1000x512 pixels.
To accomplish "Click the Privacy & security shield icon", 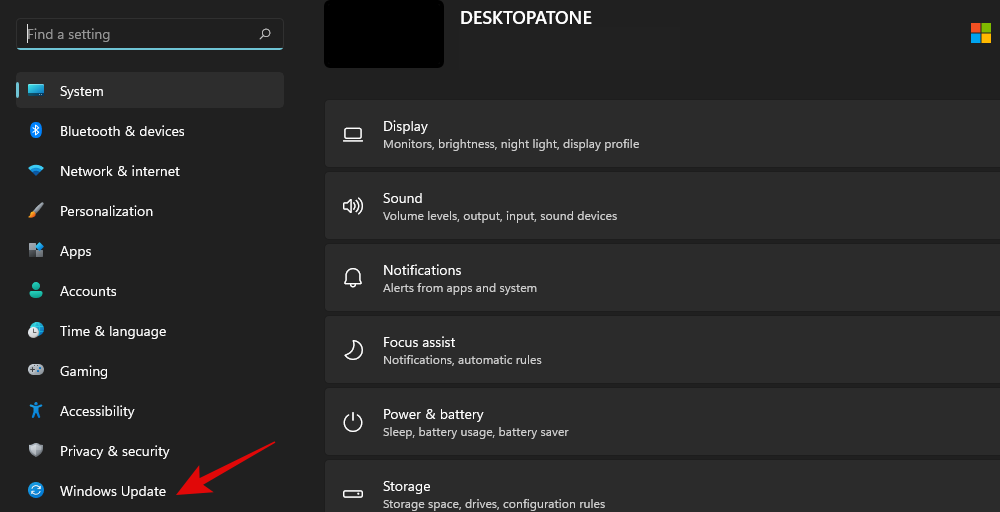I will [36, 451].
